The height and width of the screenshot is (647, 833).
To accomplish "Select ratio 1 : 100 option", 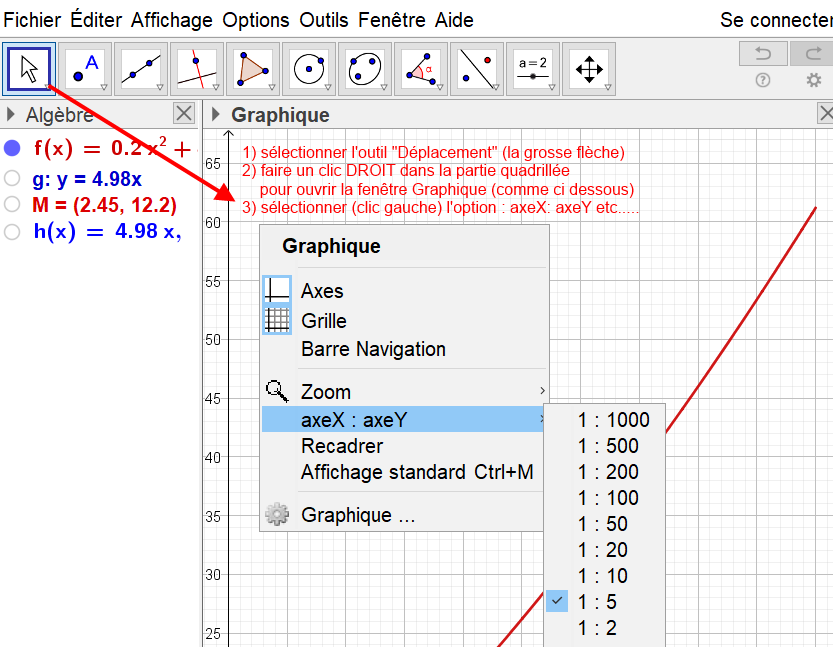I will pos(608,498).
